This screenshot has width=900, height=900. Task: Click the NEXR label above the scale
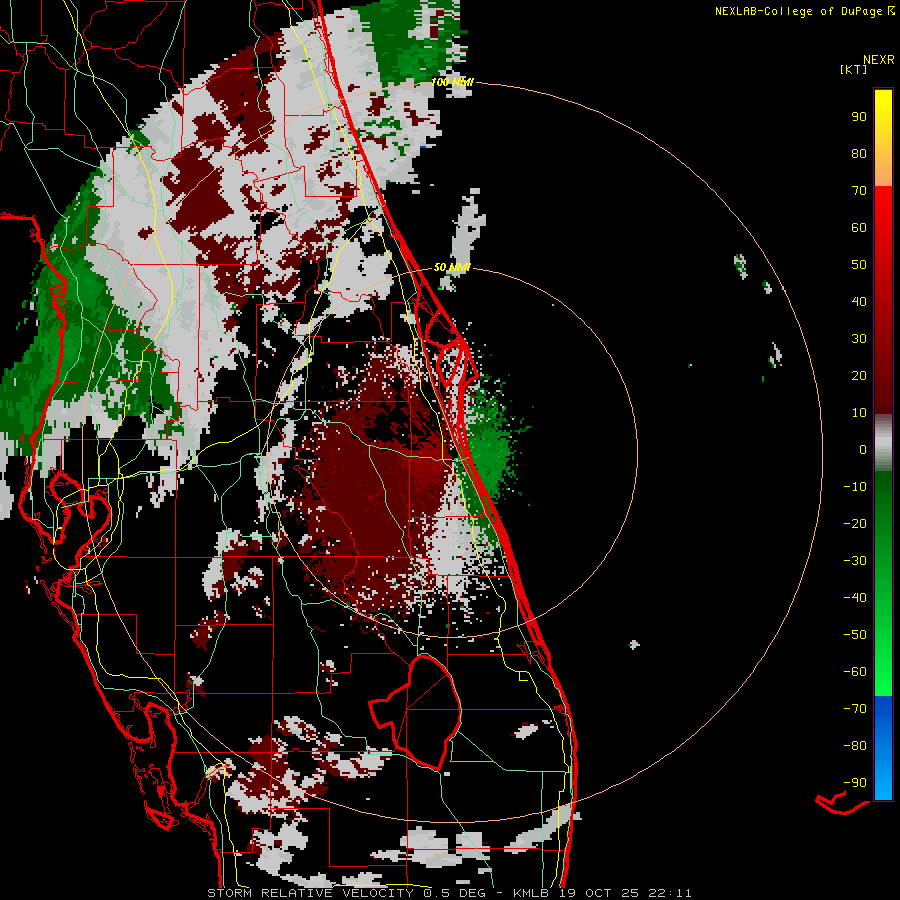click(879, 60)
